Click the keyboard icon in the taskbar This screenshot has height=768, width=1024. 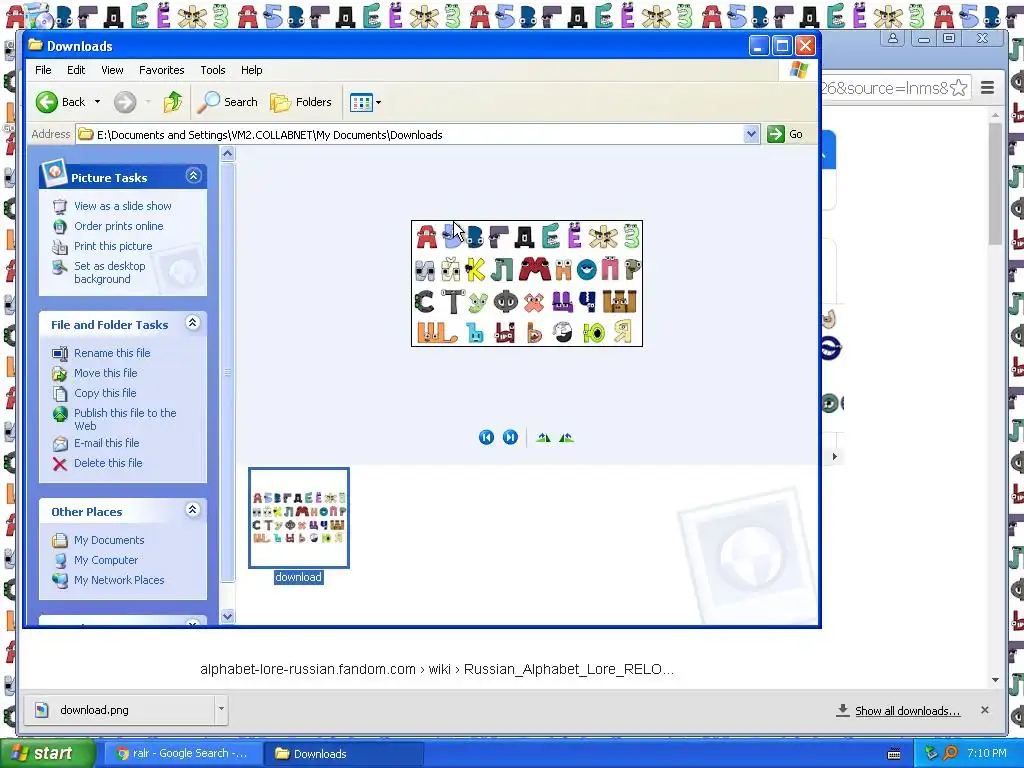(894, 754)
